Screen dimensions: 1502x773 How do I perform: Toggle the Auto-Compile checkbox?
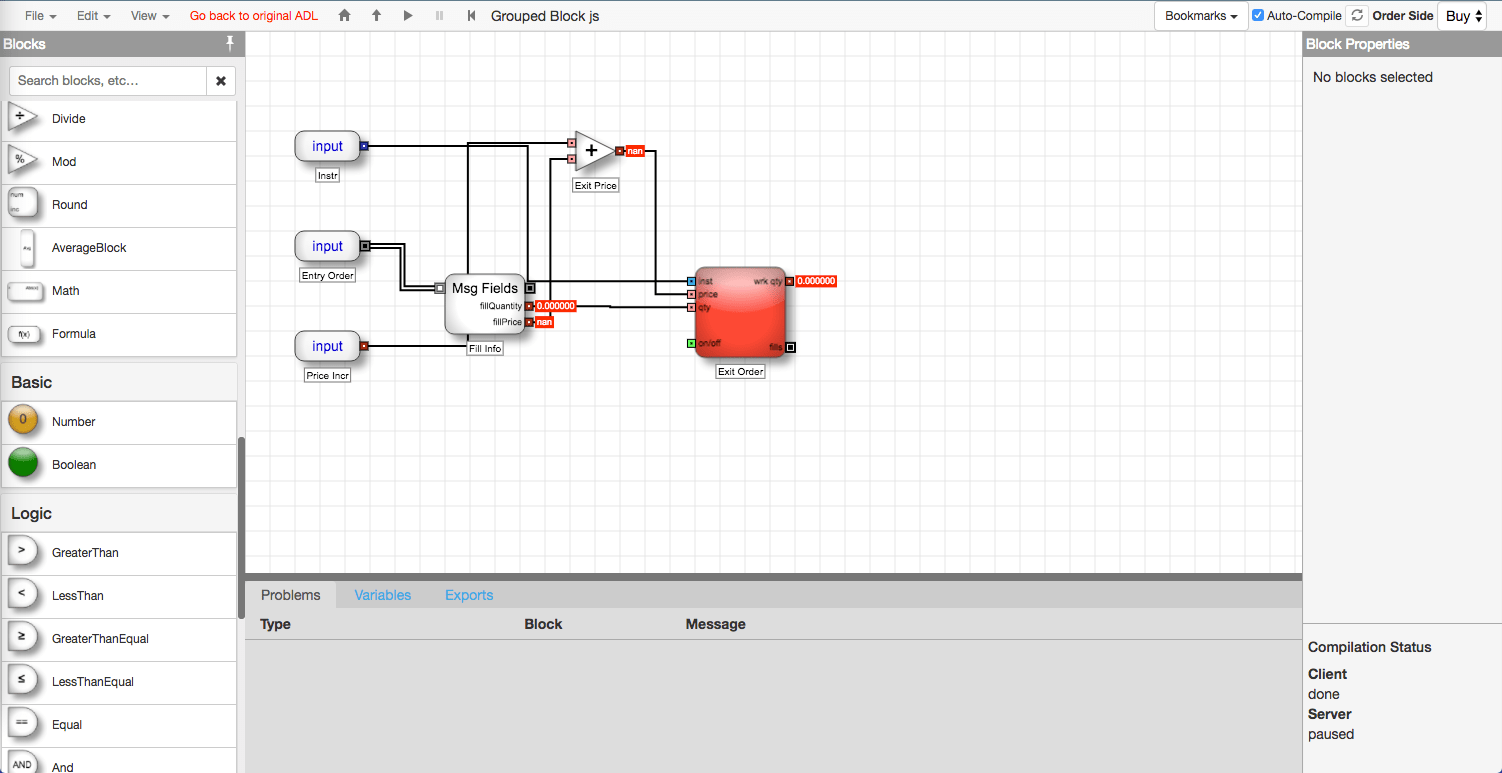(x=1258, y=16)
